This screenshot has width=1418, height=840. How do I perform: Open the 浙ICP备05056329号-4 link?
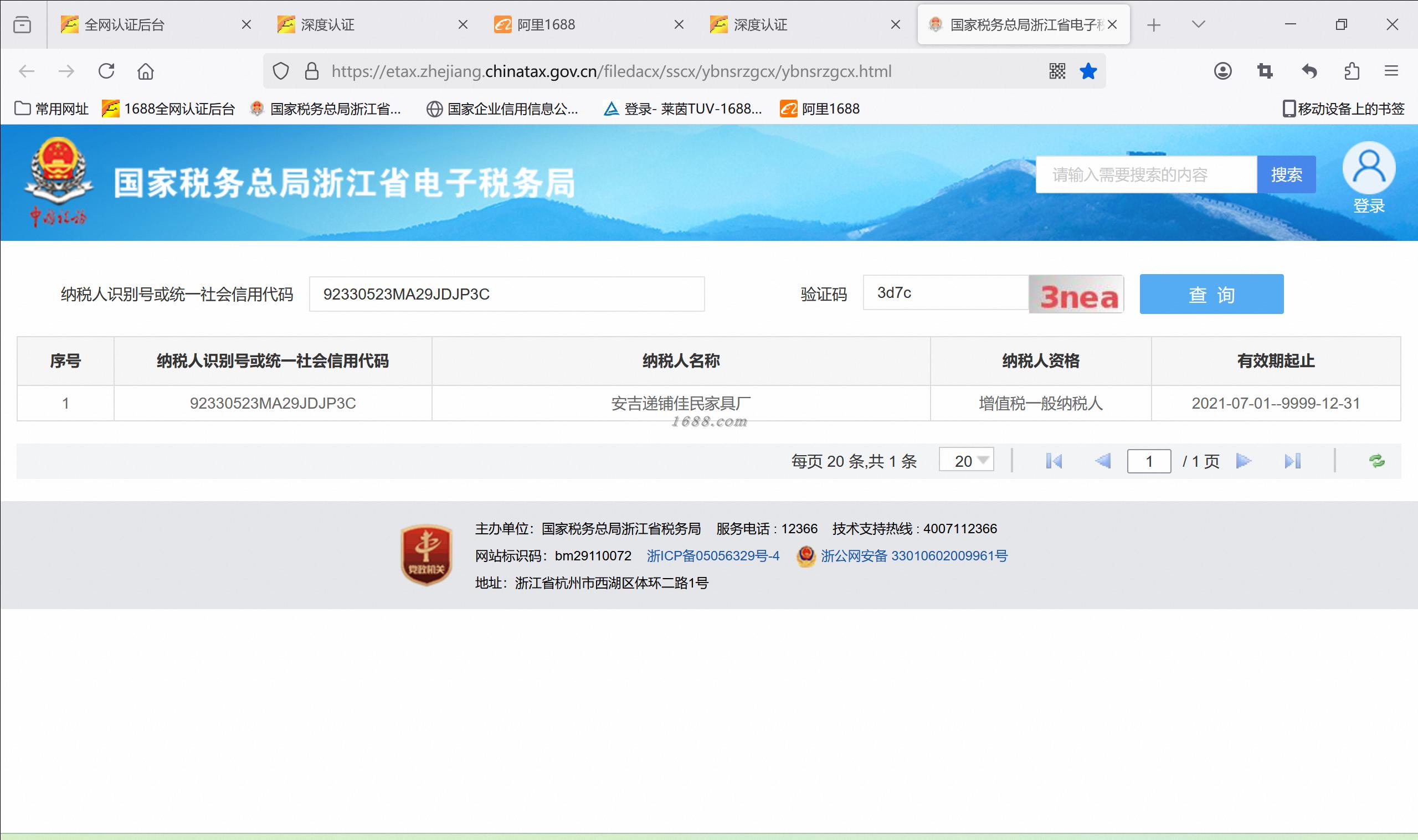tap(713, 556)
